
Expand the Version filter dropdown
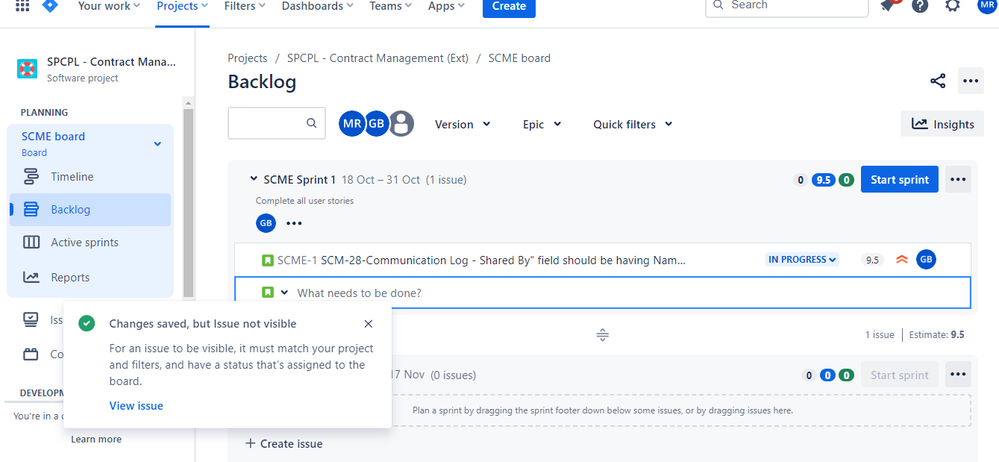(462, 124)
